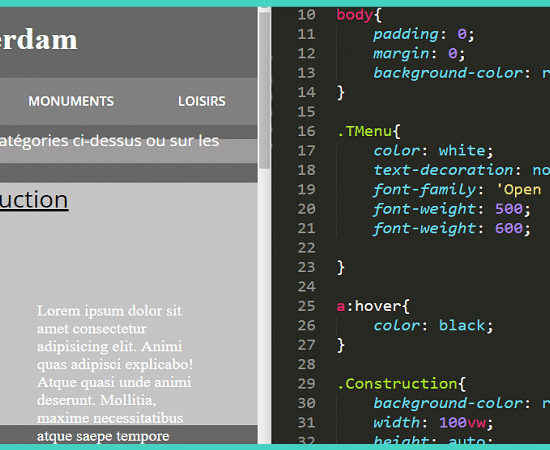Open the MONUMENTS menu link
550x450 pixels.
coord(71,101)
